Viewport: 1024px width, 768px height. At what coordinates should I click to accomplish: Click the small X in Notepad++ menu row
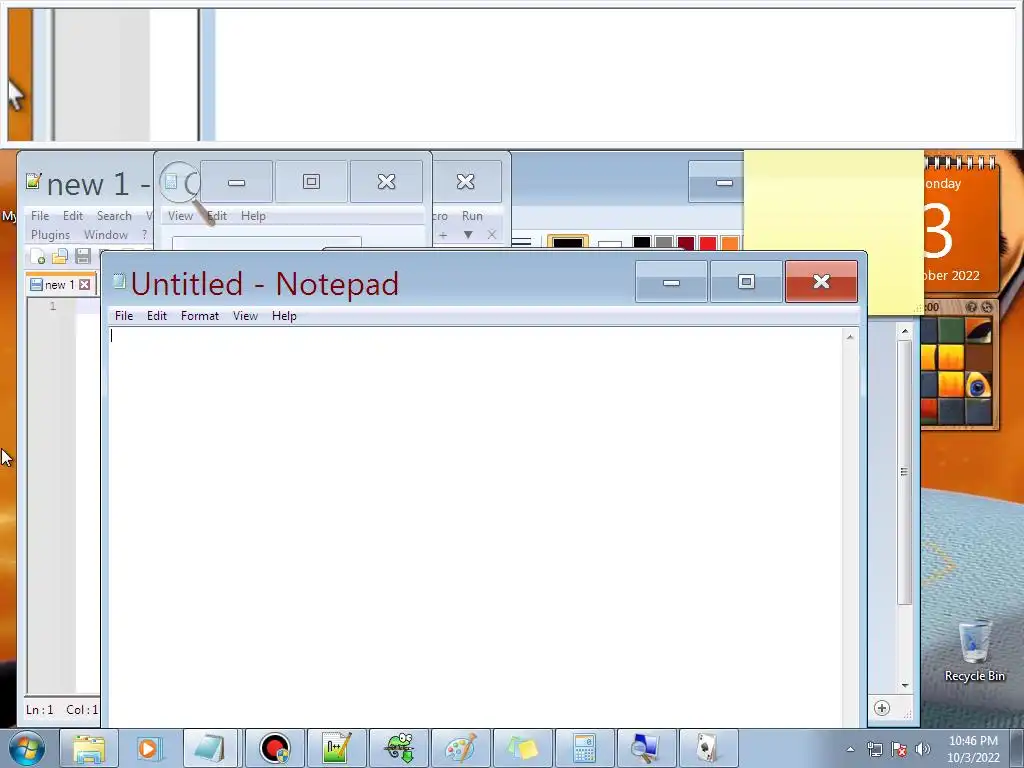(492, 234)
